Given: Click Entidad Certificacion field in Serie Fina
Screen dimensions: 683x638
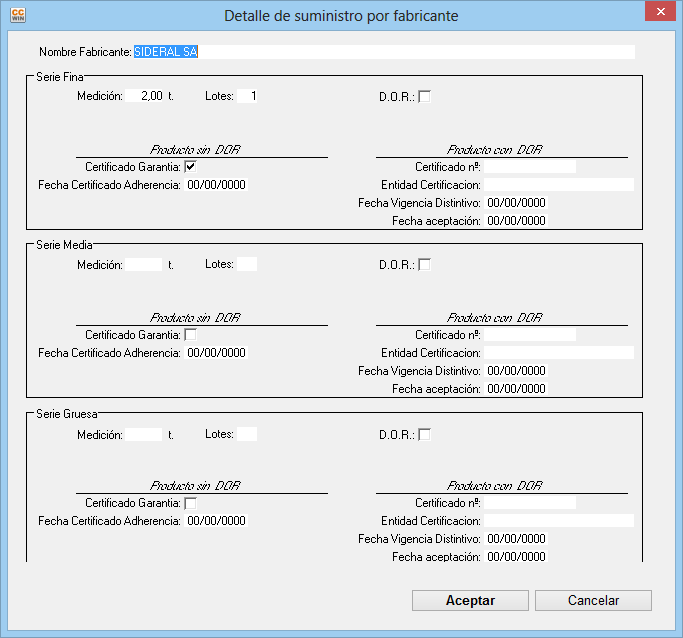Looking at the screenshot, I should point(559,185).
